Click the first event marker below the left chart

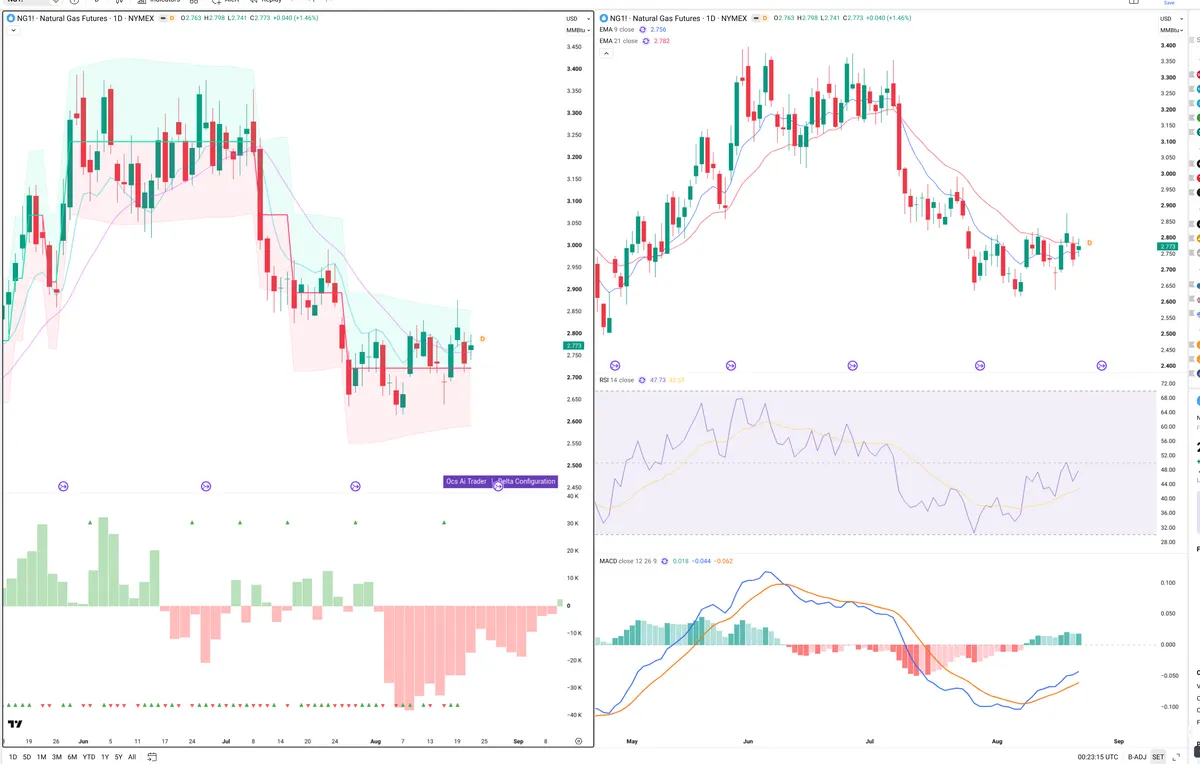click(x=63, y=486)
